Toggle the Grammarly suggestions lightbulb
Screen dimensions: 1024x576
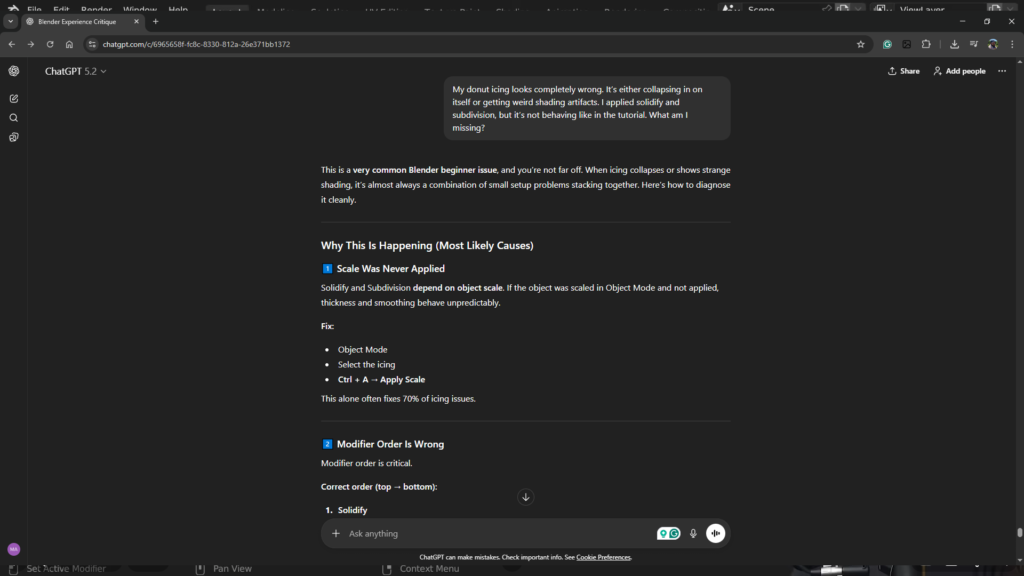tap(663, 533)
